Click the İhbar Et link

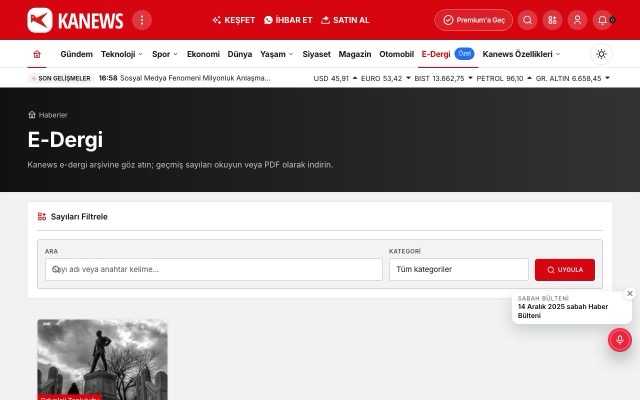[x=288, y=20]
